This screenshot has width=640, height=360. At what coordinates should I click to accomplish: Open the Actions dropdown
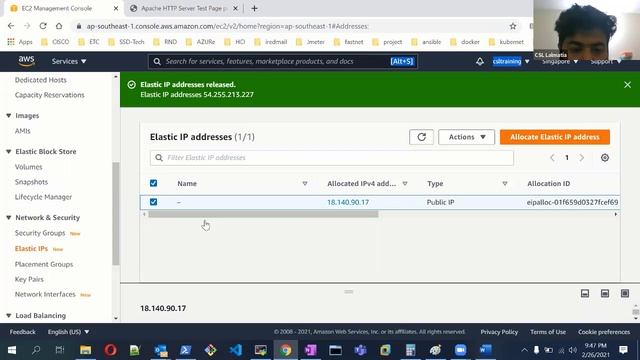[x=467, y=137]
